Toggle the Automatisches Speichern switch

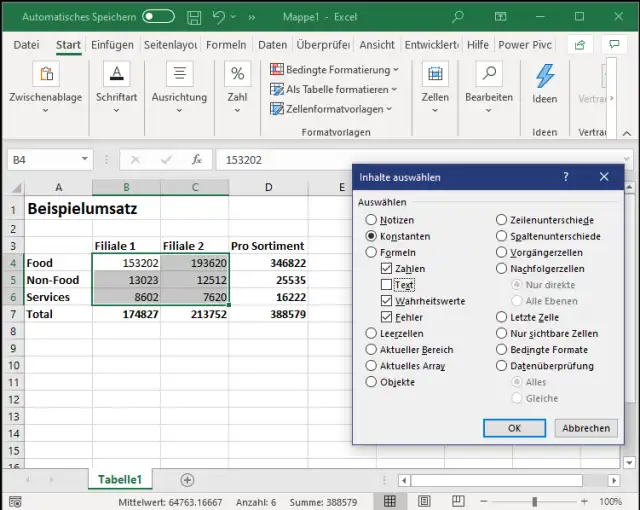[158, 17]
